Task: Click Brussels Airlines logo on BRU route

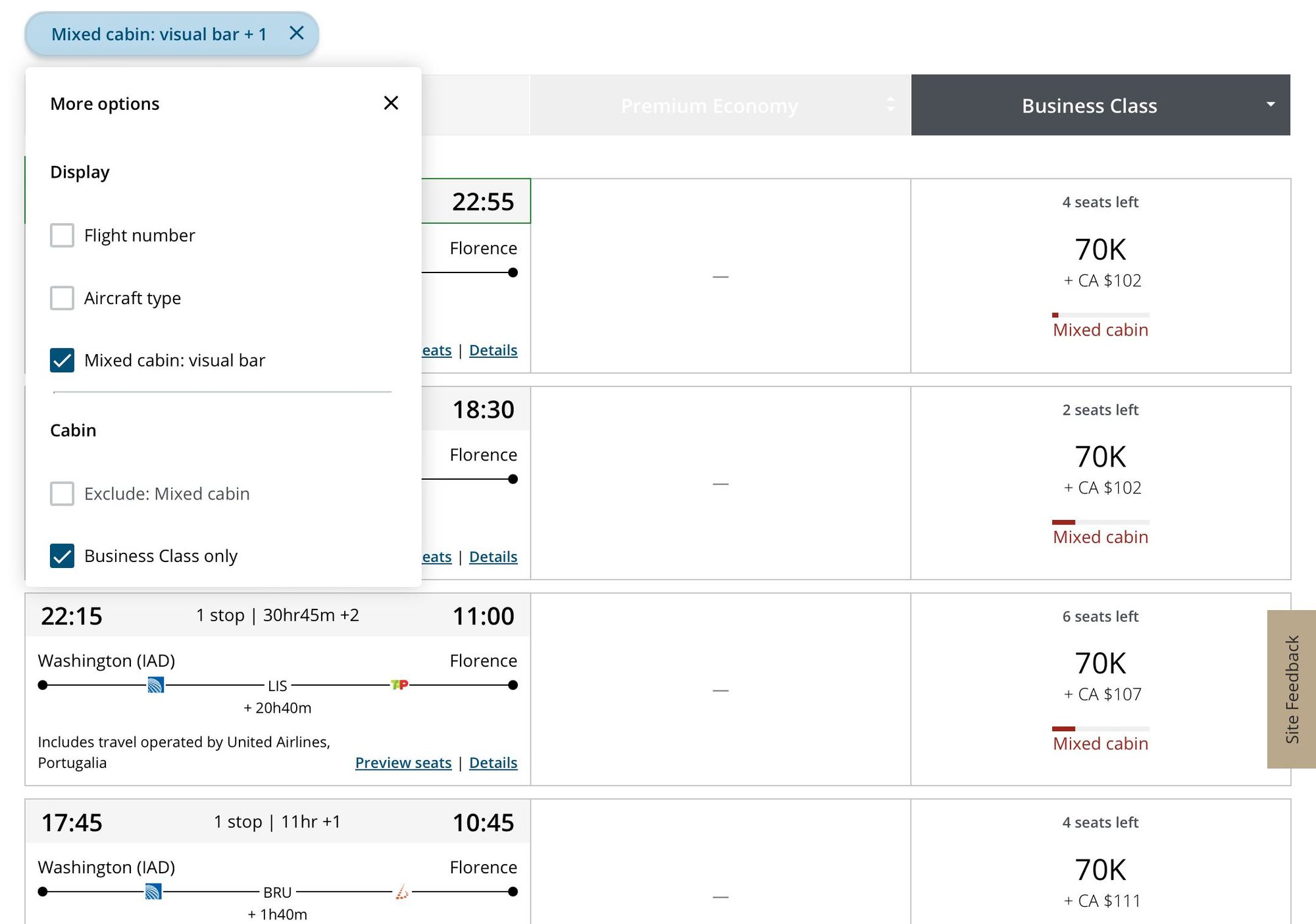Action: tap(402, 892)
